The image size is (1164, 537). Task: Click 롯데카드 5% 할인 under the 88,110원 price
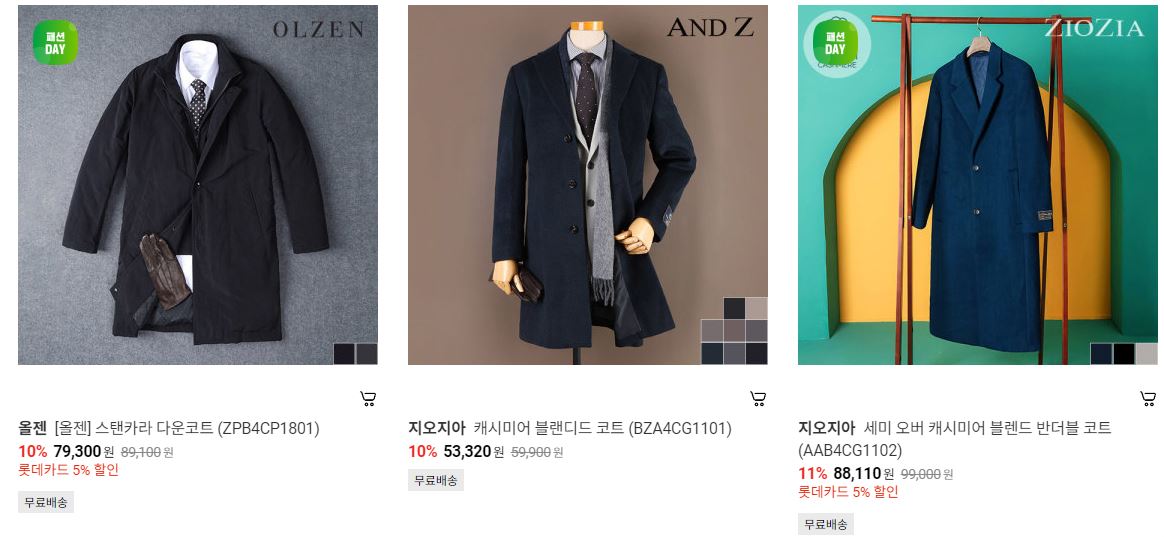[x=848, y=492]
